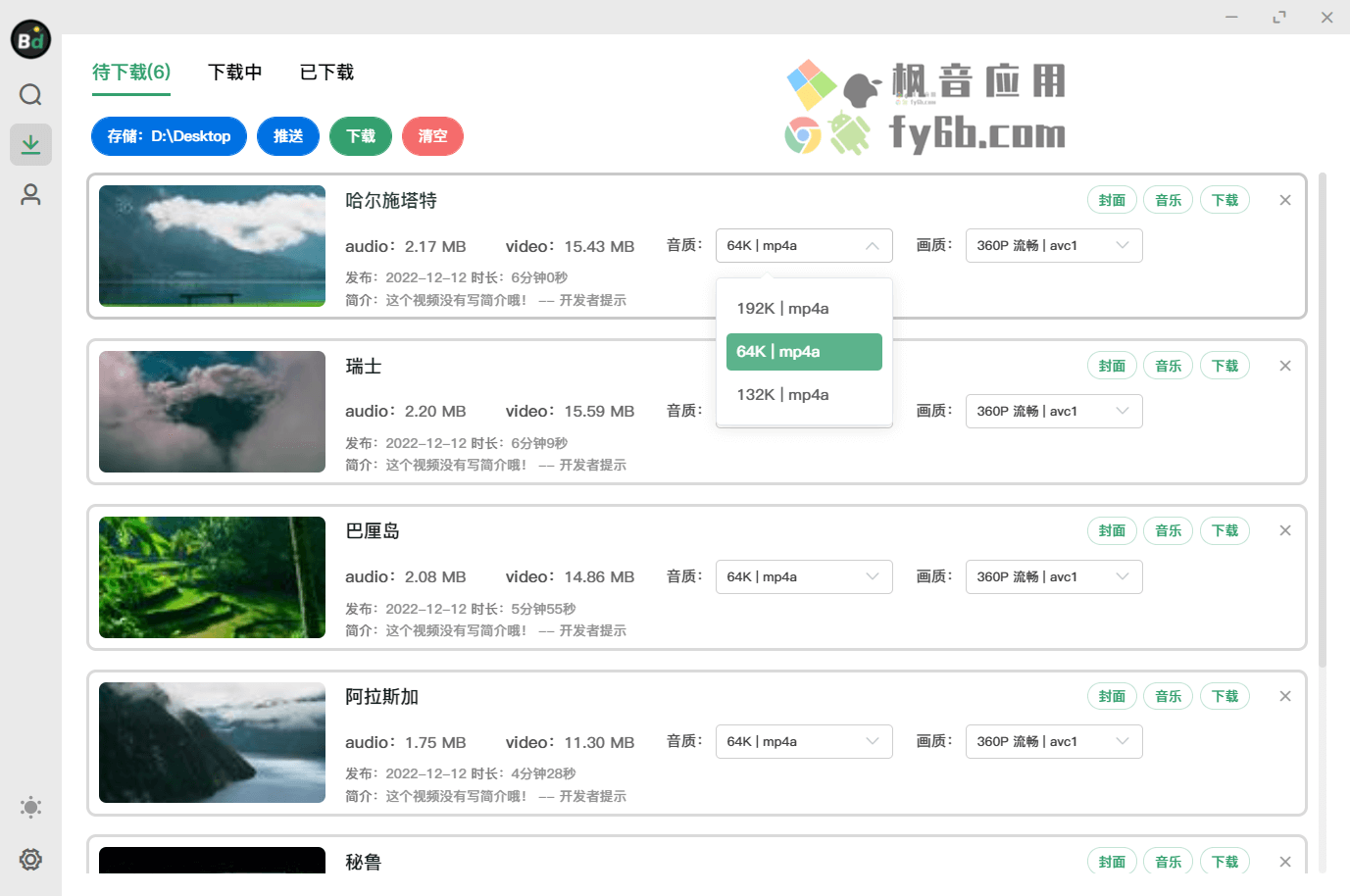
Task: Click the vertical list scrollbar
Action: [1323, 422]
